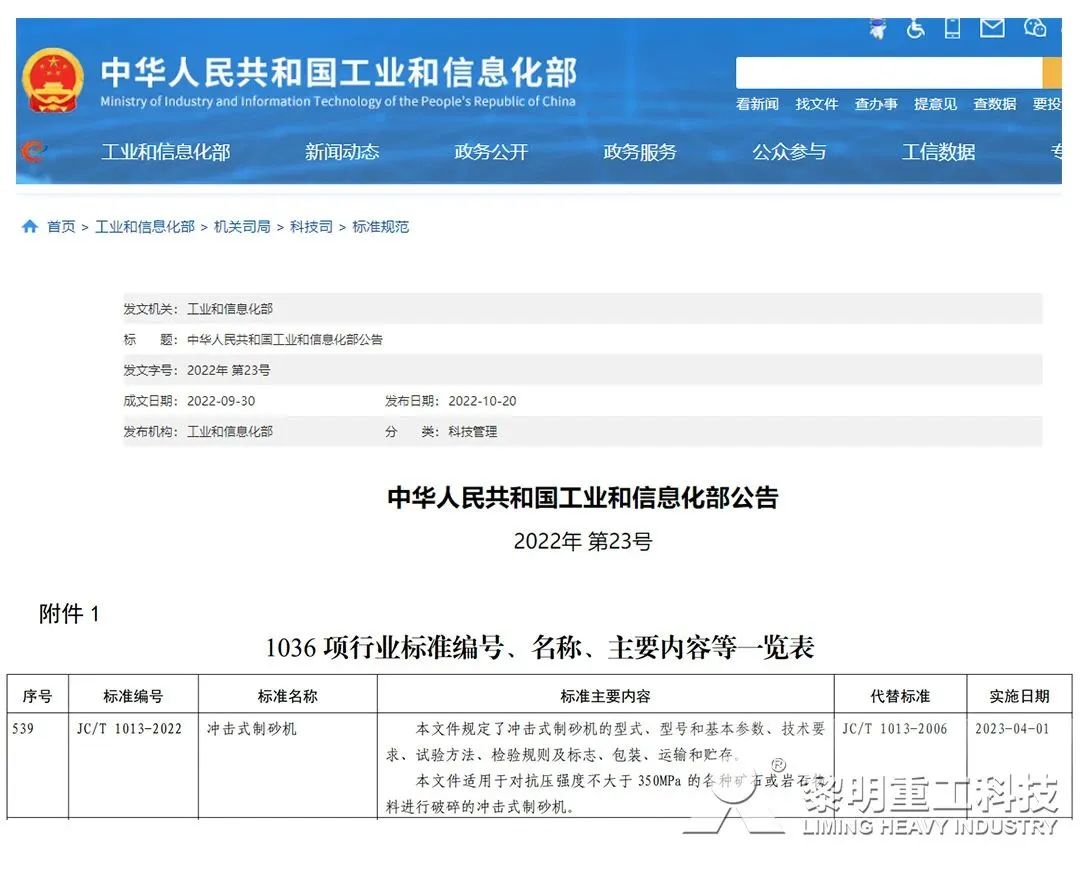
Task: Choose the 查数据 search tab
Action: [x=994, y=104]
